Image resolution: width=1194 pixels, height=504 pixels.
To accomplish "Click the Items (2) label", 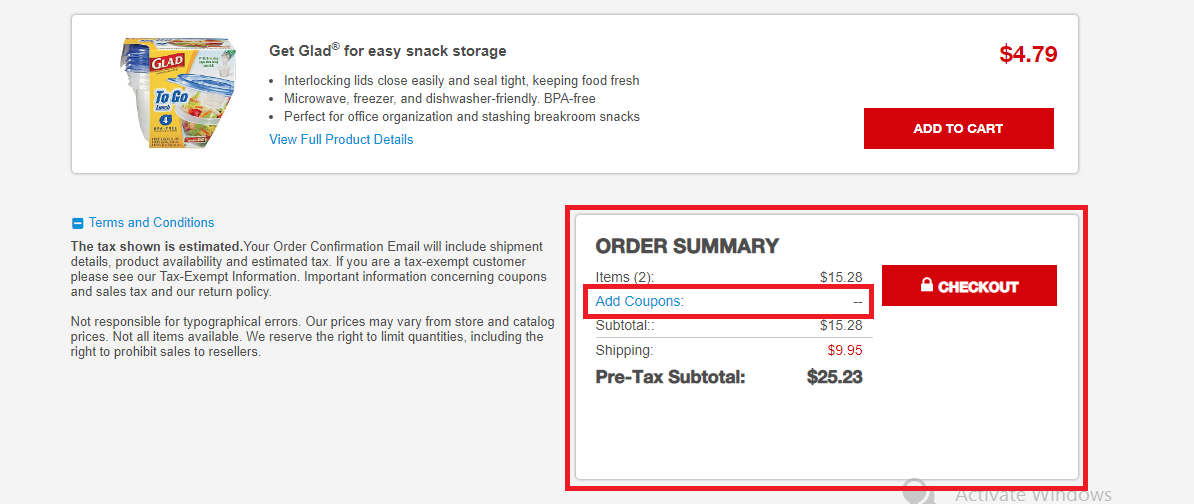I will [x=624, y=277].
